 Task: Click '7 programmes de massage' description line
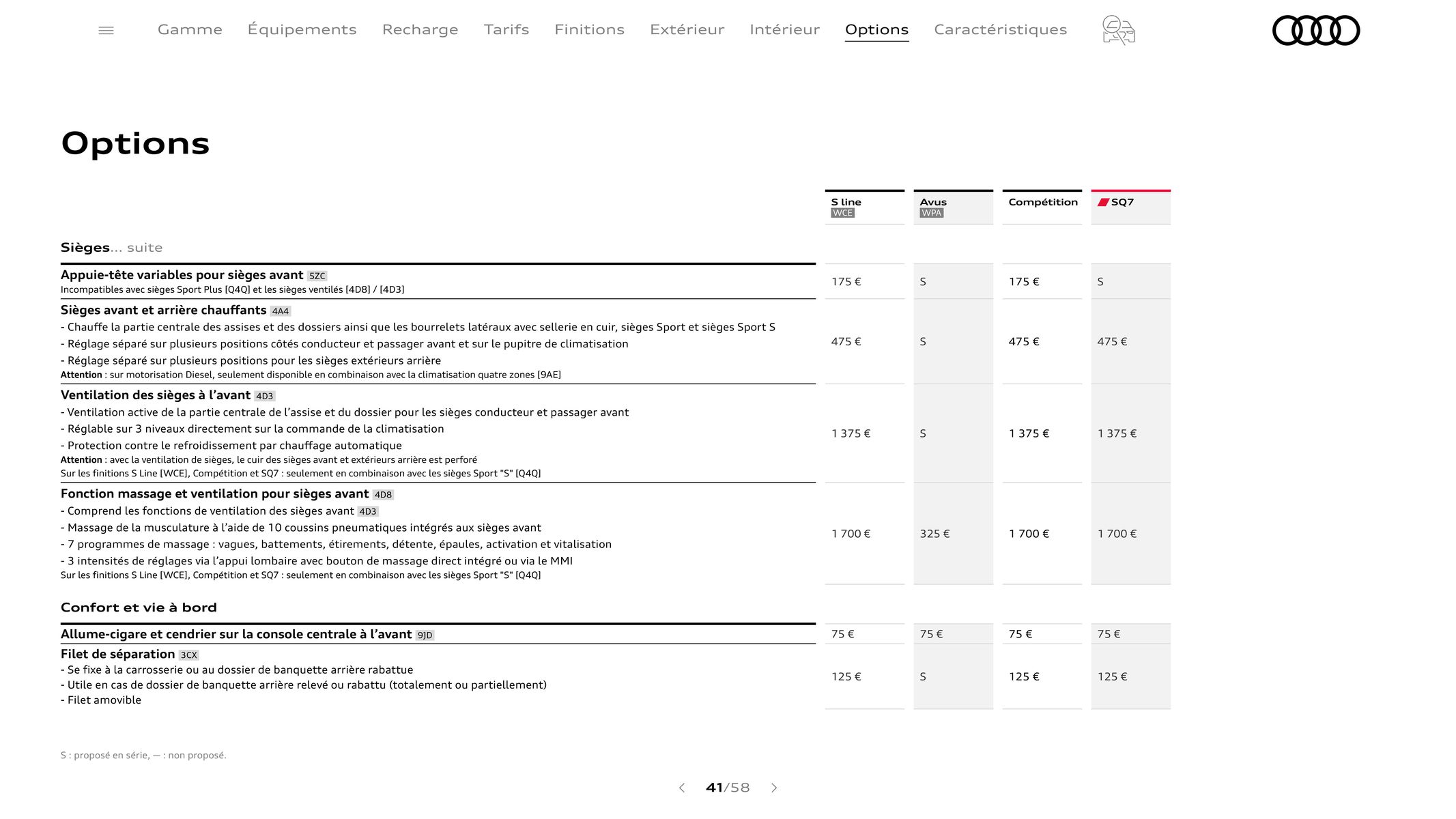(336, 544)
